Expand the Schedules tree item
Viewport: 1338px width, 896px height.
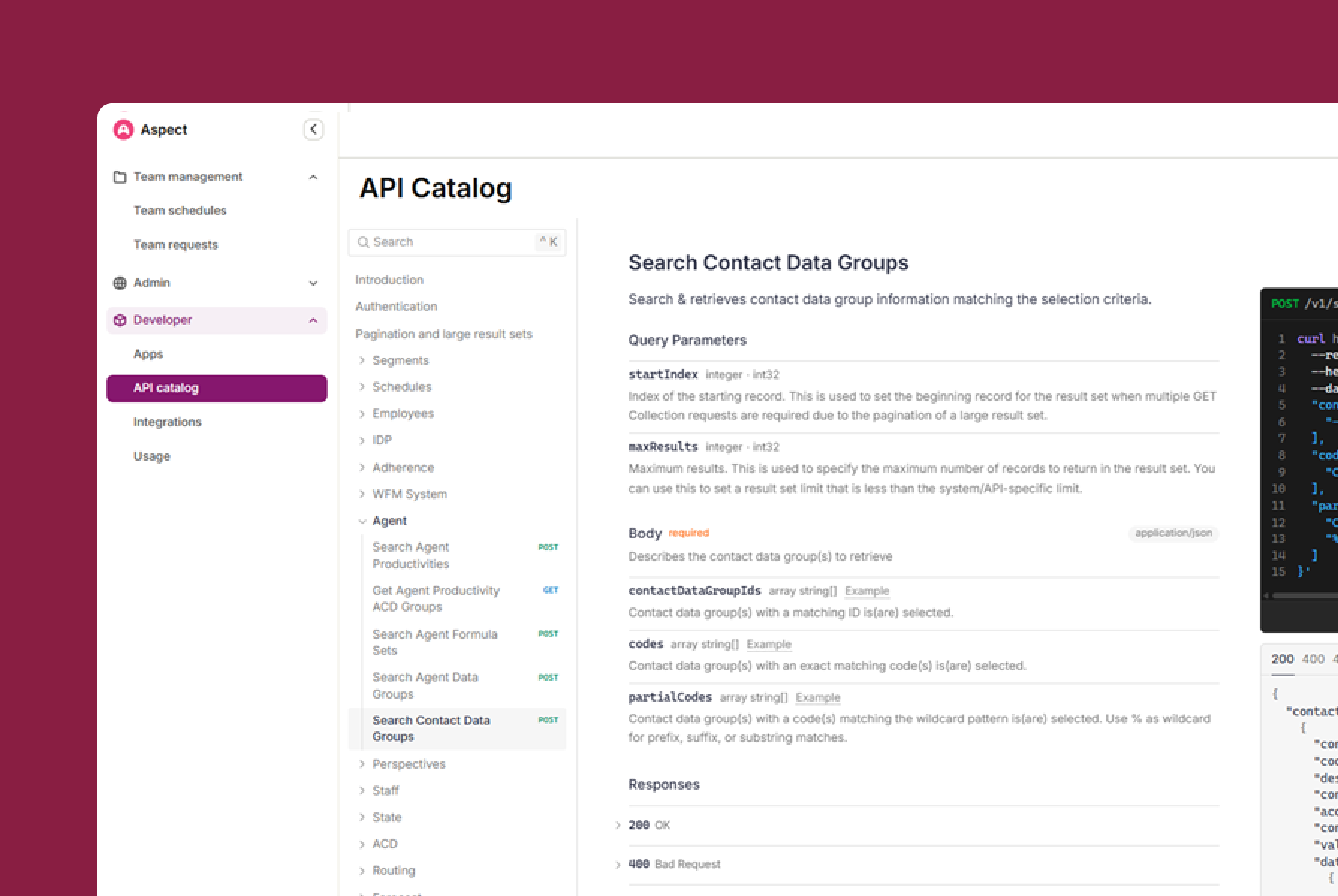tap(362, 387)
